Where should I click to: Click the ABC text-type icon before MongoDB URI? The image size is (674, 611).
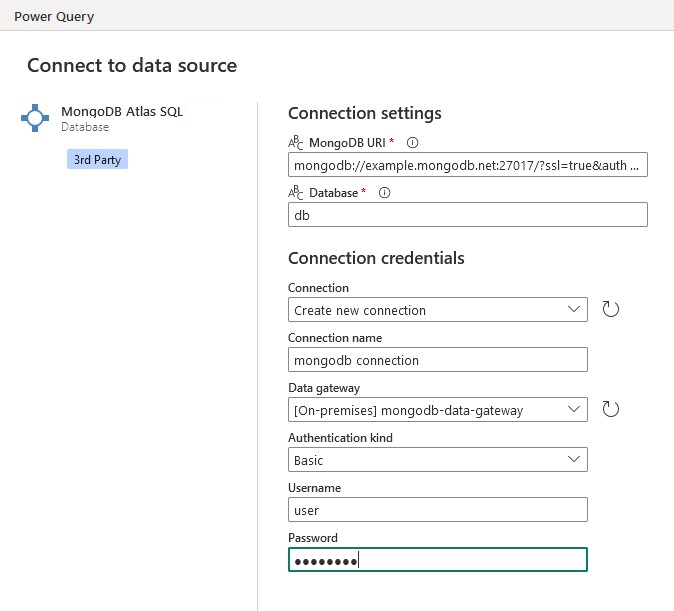click(295, 142)
